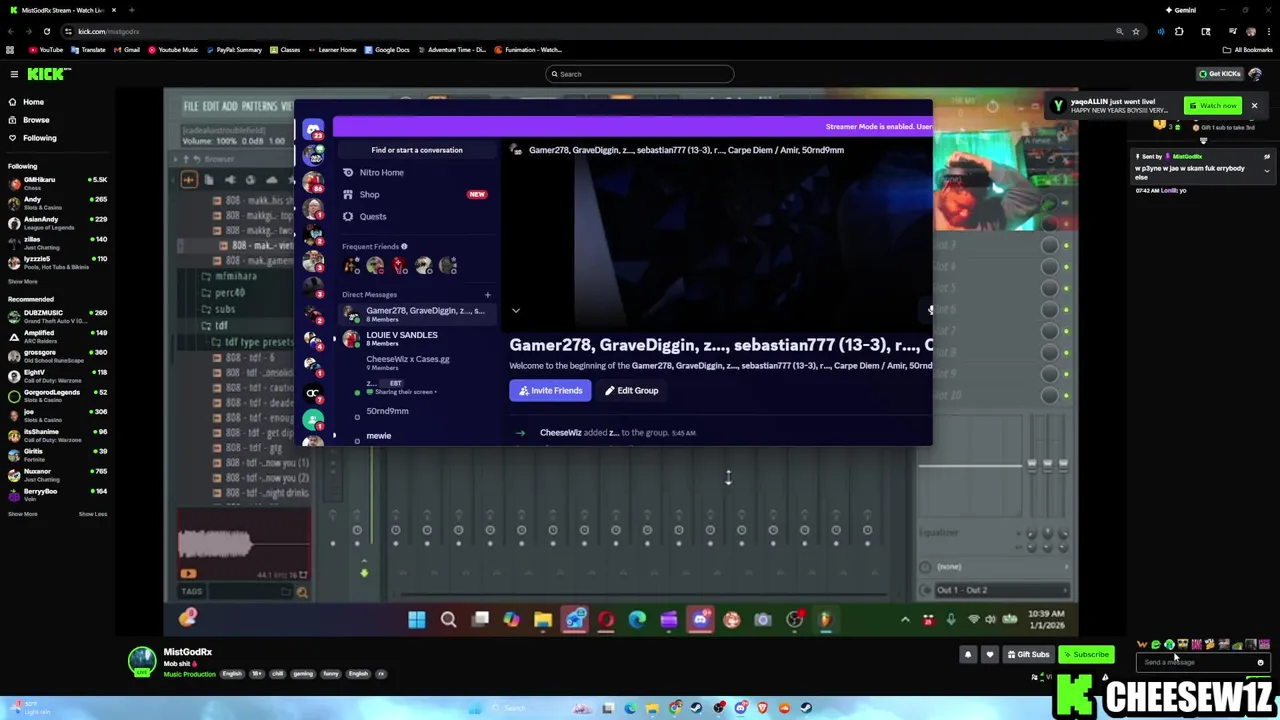Screen dimensions: 1280x720
Task: Open the Google Docs bookmark
Action: (x=386, y=49)
